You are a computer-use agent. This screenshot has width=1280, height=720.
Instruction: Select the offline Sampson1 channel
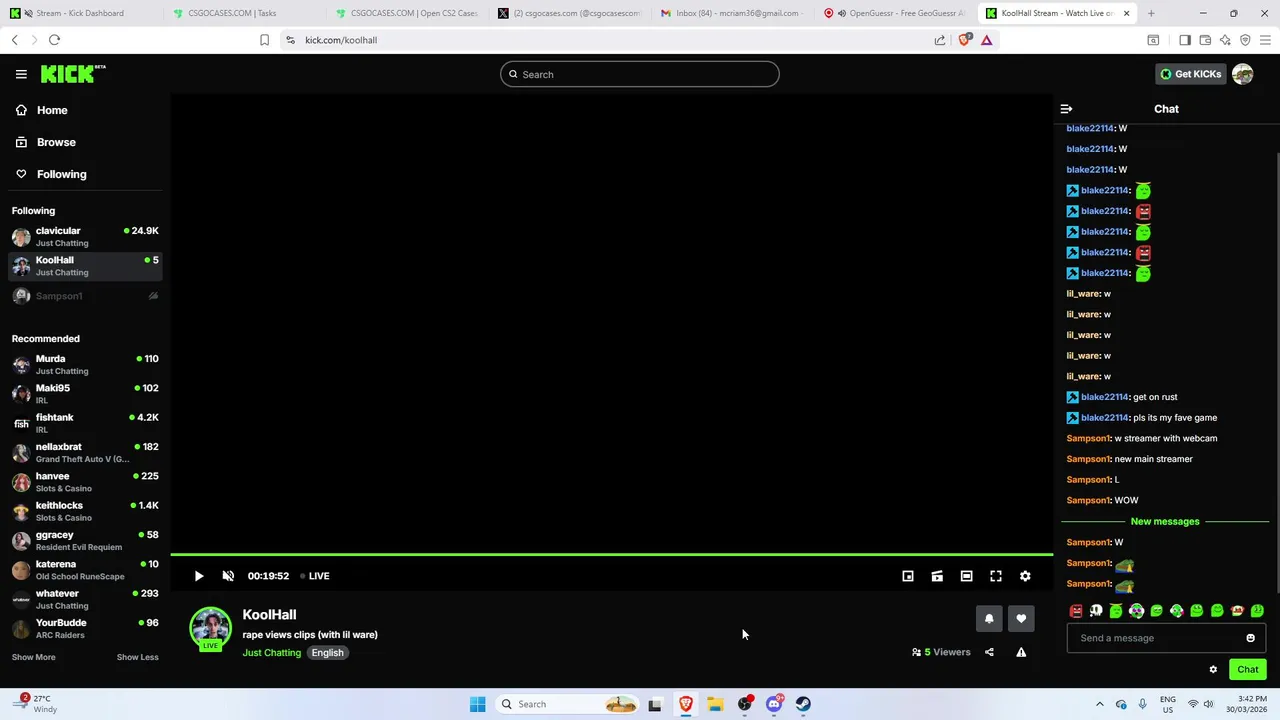click(85, 296)
